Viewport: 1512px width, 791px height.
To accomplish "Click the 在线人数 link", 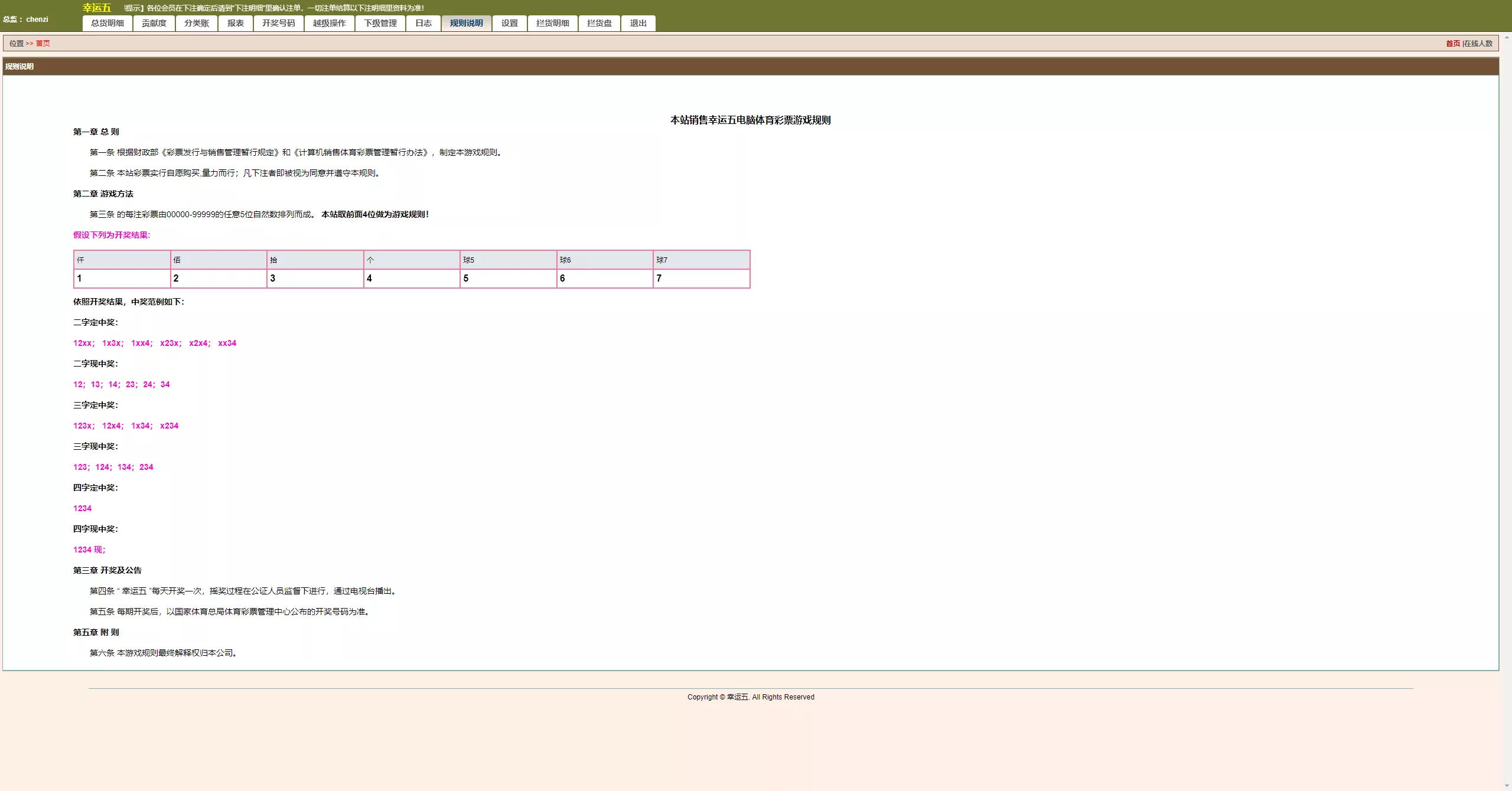I will coord(1478,43).
